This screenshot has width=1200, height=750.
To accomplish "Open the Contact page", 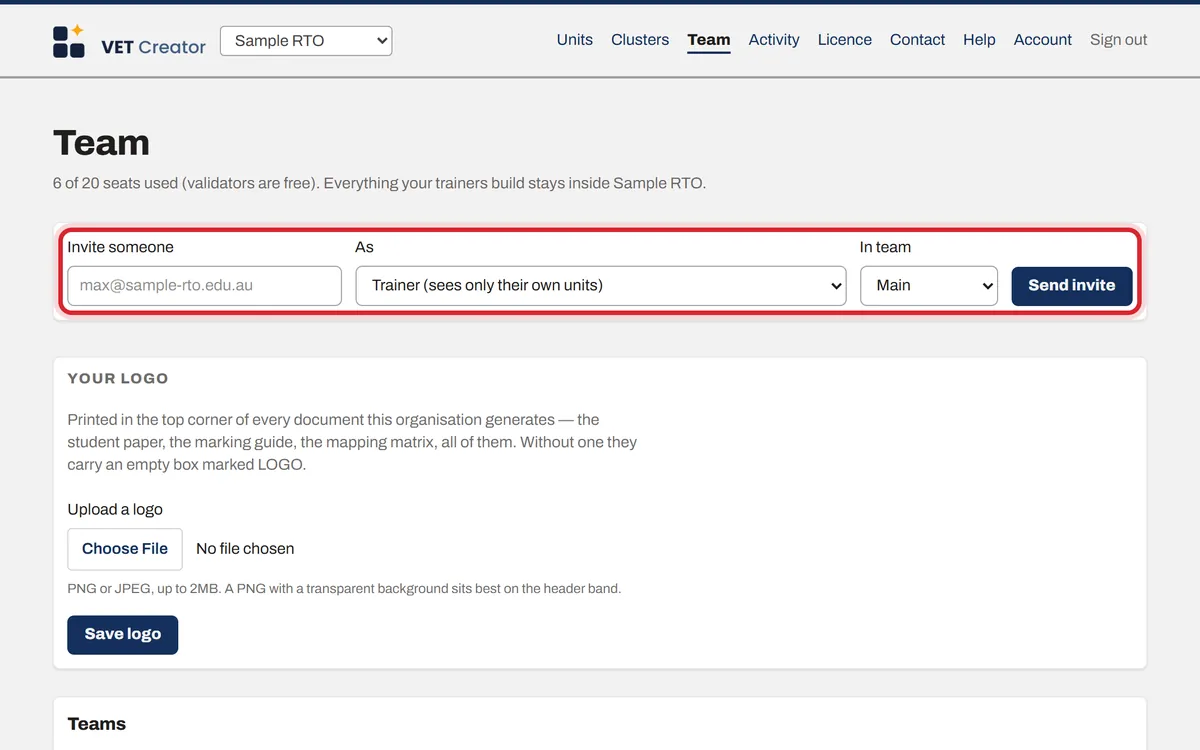I will [917, 40].
